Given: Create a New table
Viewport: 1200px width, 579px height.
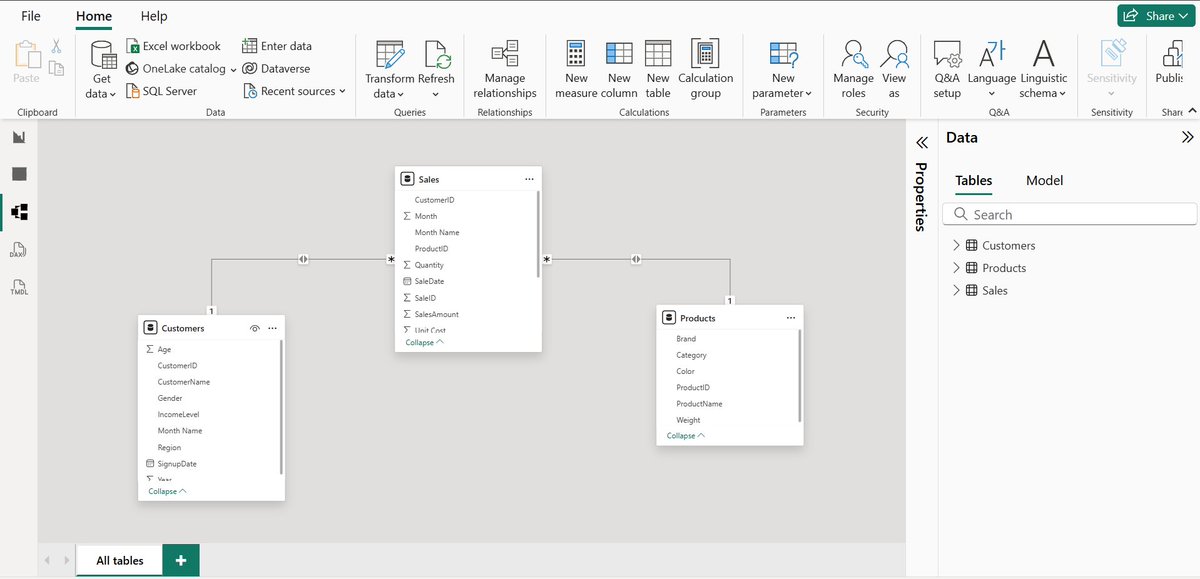Looking at the screenshot, I should pyautogui.click(x=658, y=68).
